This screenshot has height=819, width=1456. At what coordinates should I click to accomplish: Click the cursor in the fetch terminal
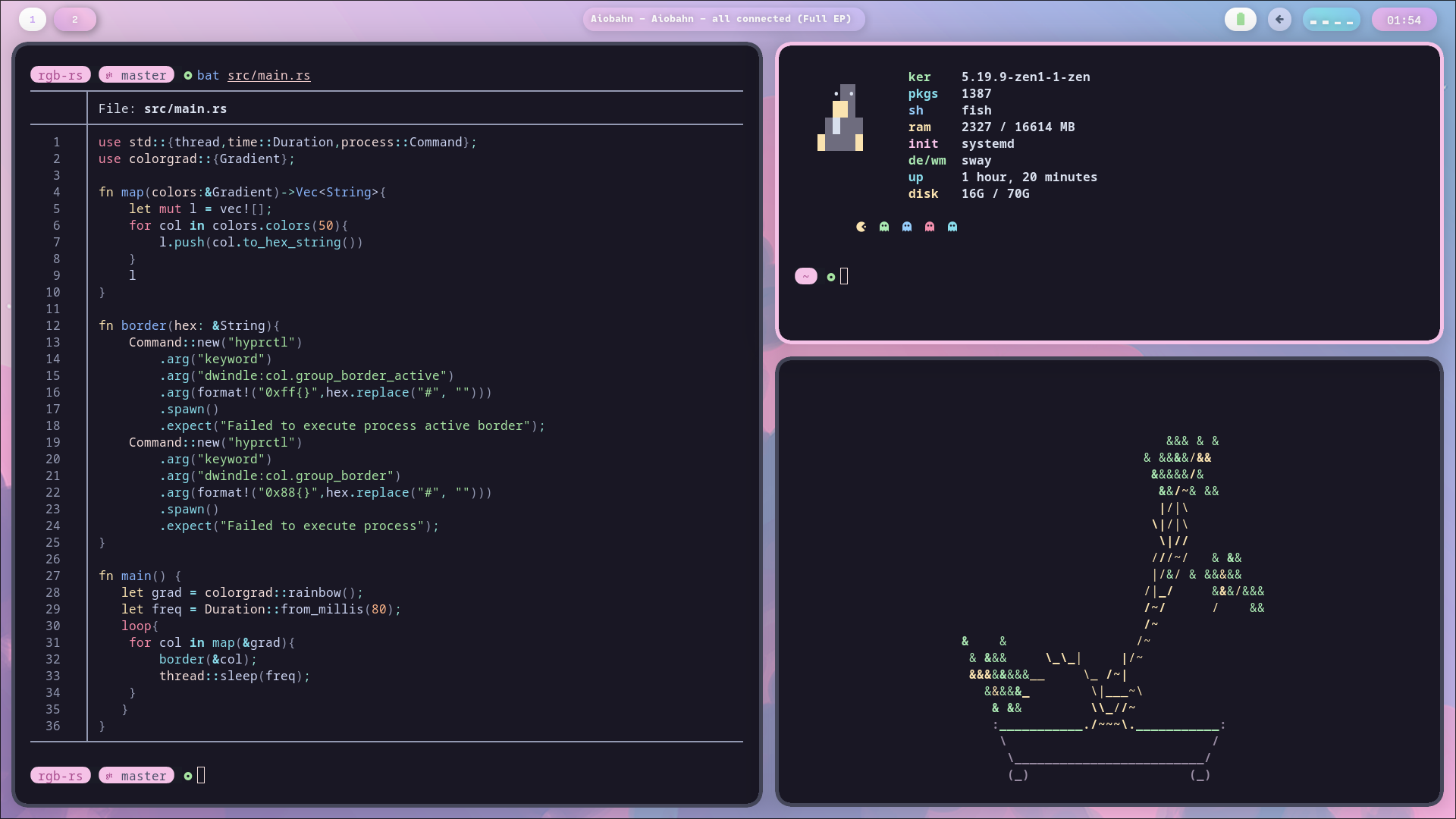coord(844,277)
